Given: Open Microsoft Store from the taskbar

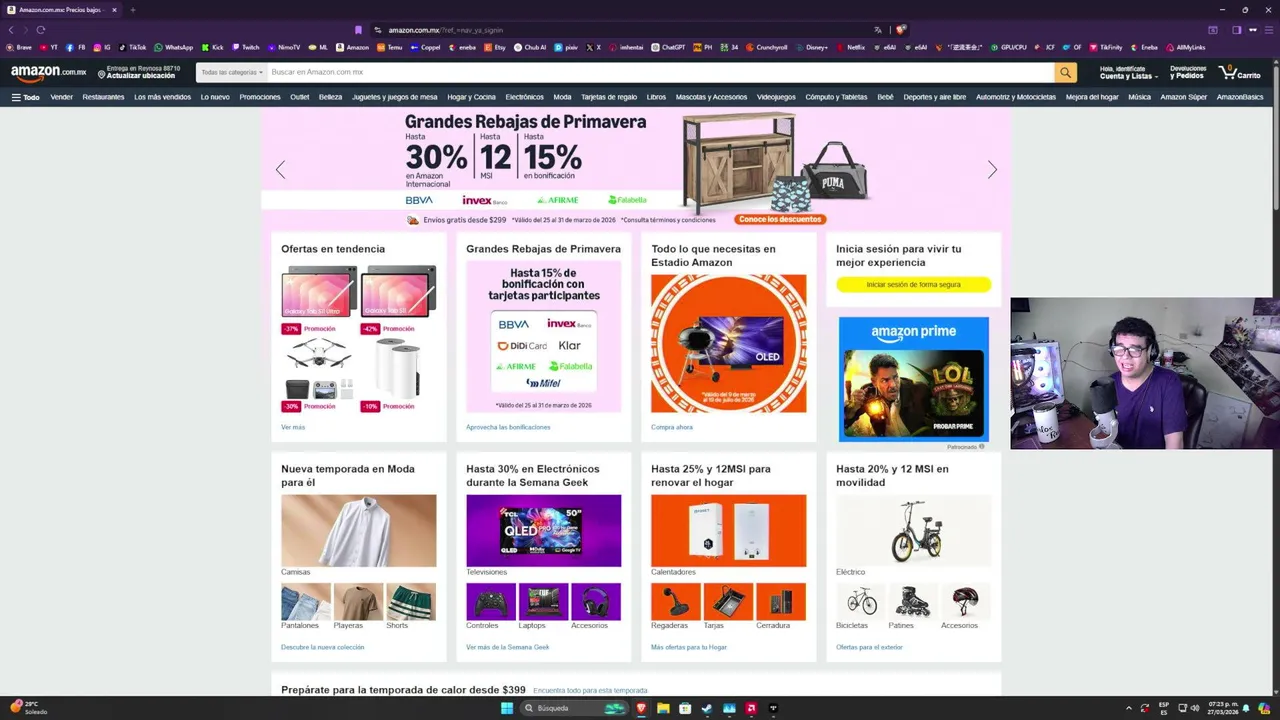Looking at the screenshot, I should 685,708.
